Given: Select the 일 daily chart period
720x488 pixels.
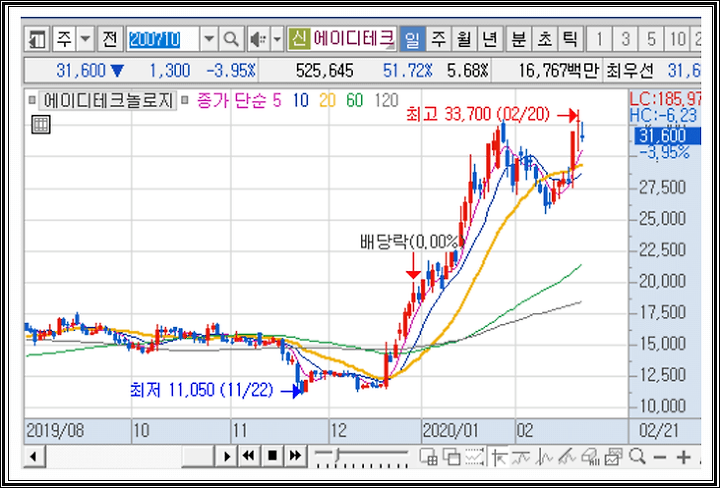Looking at the screenshot, I should coord(412,40).
